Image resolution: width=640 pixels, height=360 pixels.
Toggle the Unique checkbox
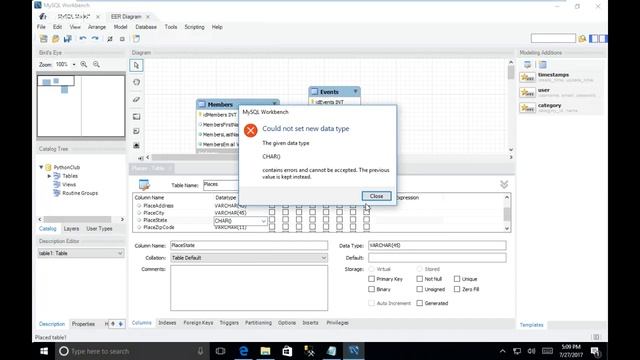tap(457, 279)
